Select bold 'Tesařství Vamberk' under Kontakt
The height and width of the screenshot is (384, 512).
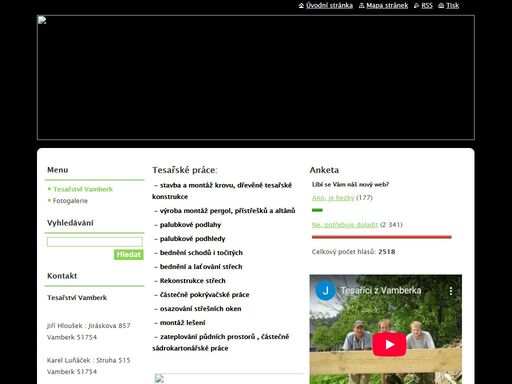pos(77,298)
